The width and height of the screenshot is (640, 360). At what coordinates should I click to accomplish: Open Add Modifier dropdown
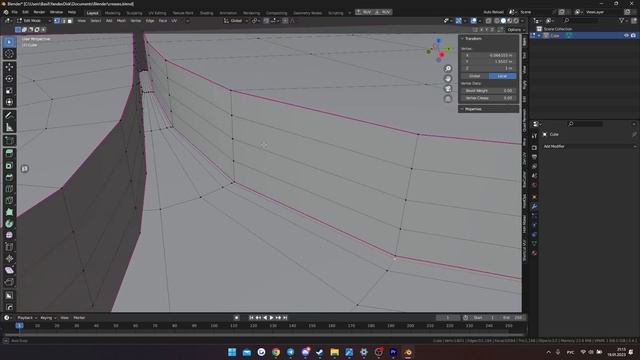coord(589,146)
